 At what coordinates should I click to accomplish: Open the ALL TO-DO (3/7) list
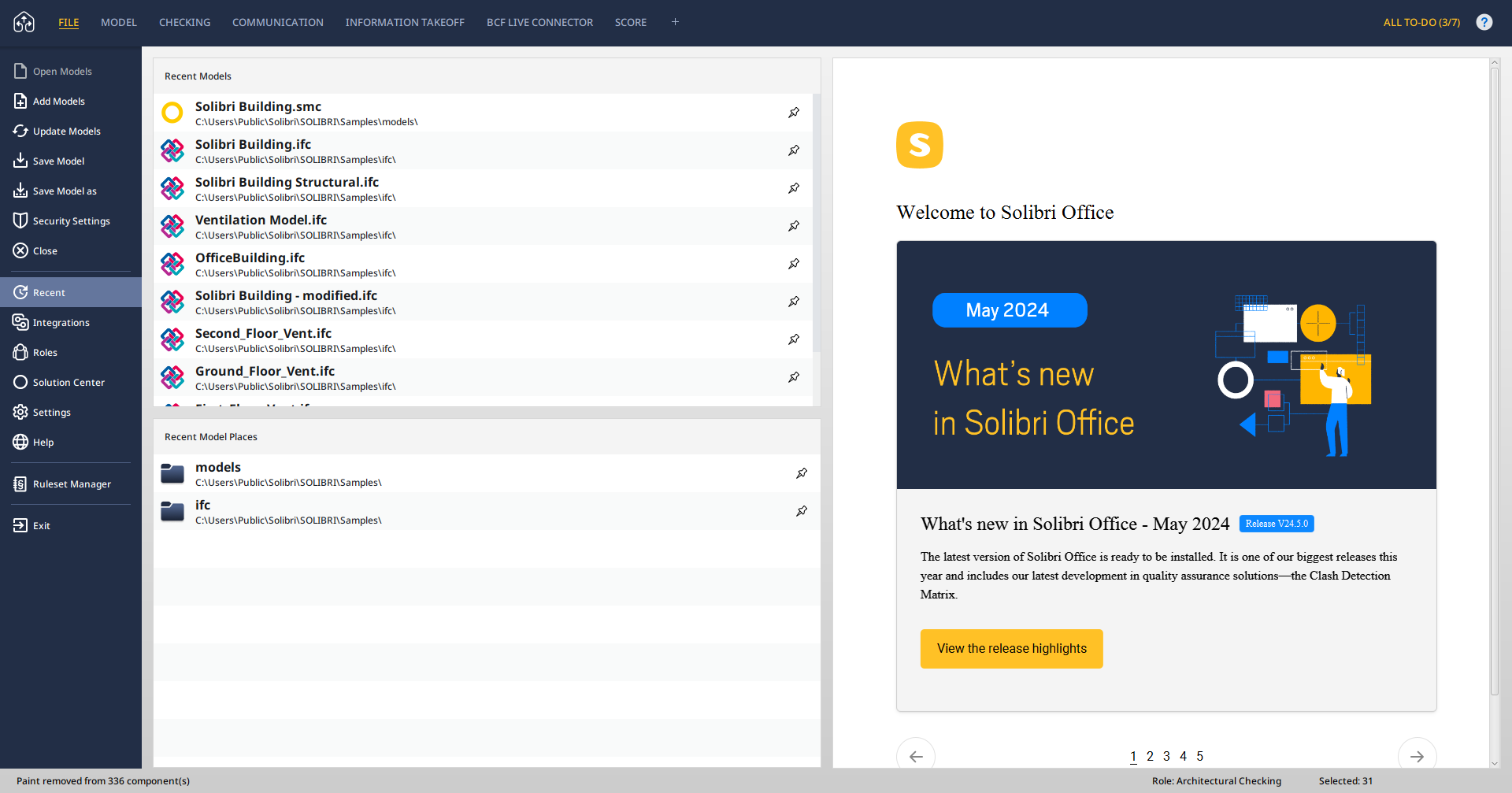point(1421,22)
